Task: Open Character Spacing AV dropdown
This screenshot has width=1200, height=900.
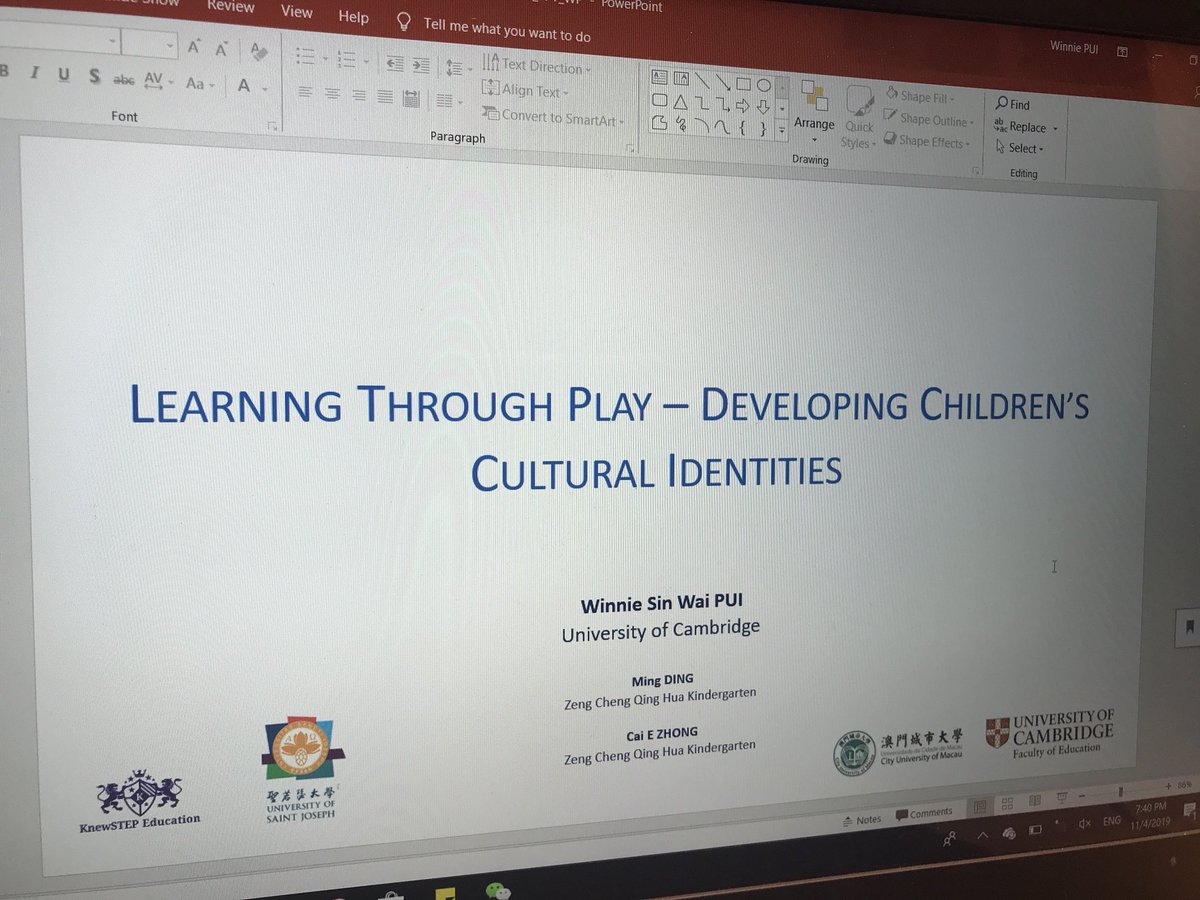Action: click(x=158, y=80)
